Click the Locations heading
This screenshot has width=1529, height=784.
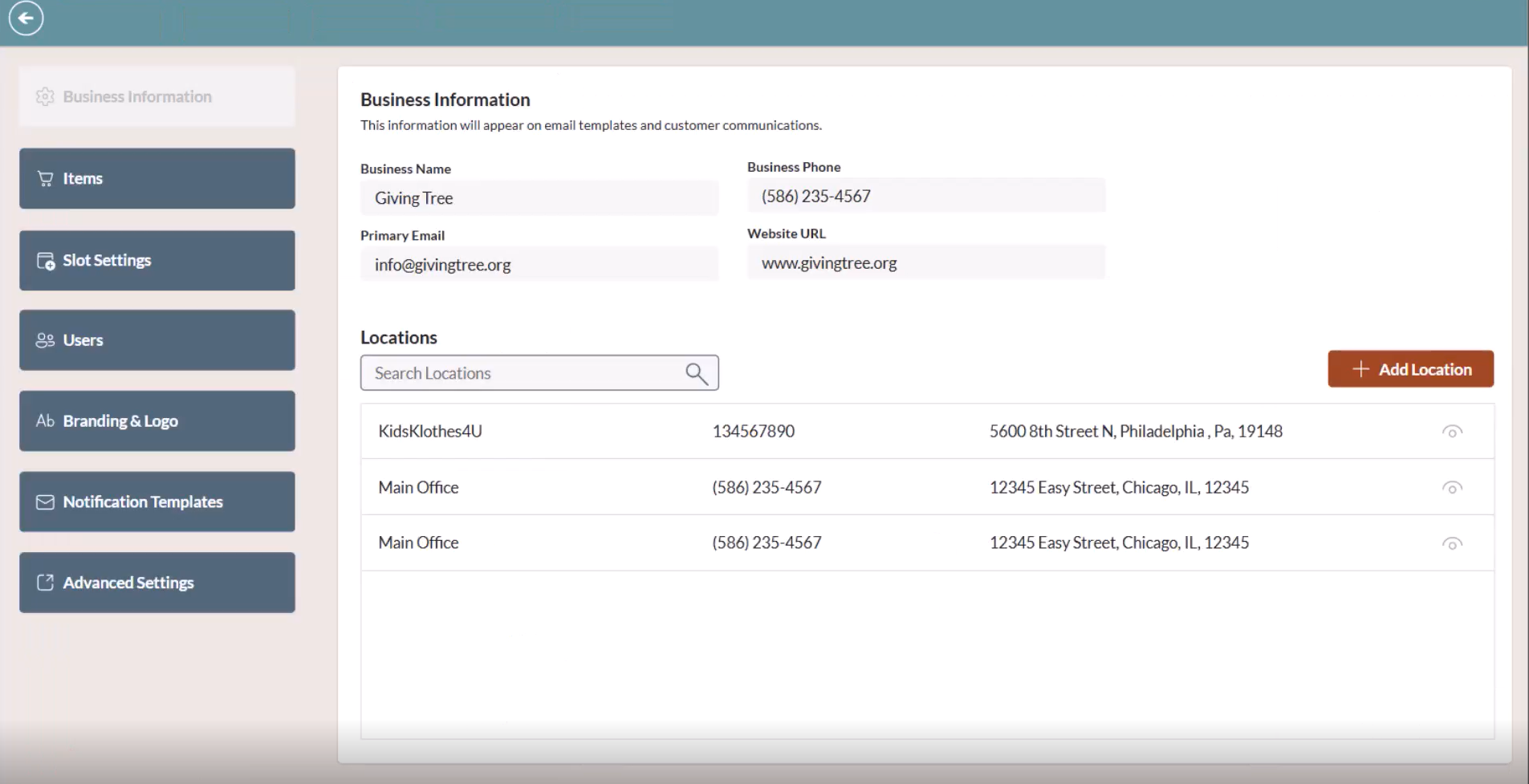click(399, 337)
